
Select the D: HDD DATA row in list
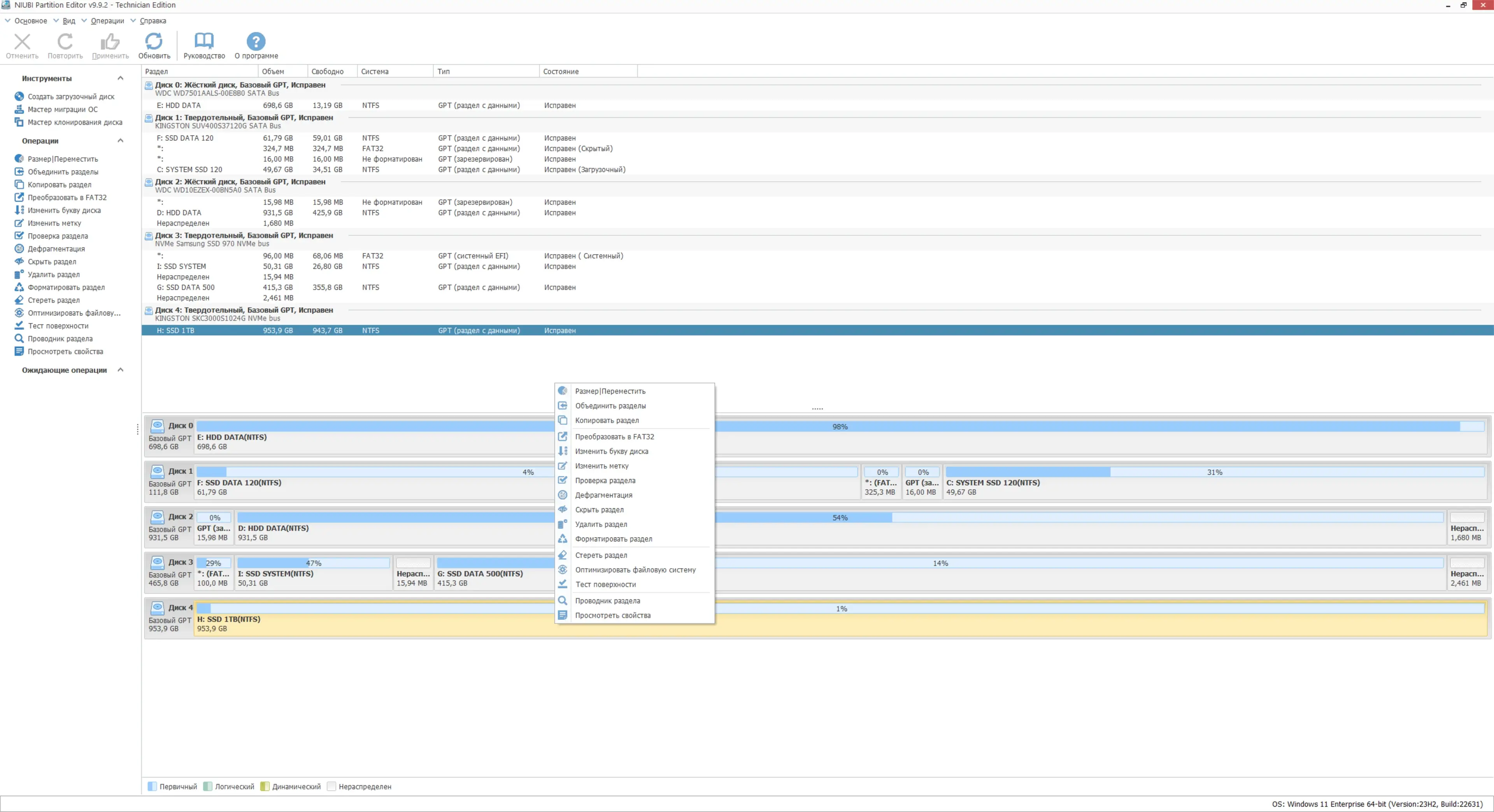(x=179, y=213)
